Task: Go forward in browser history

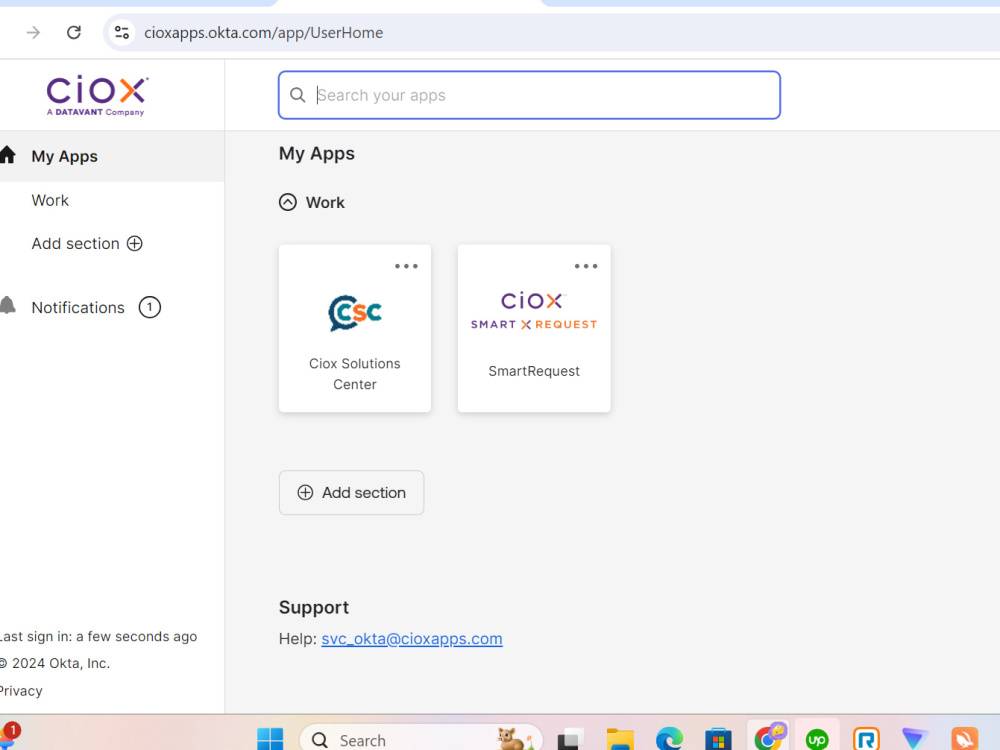Action: pos(33,33)
